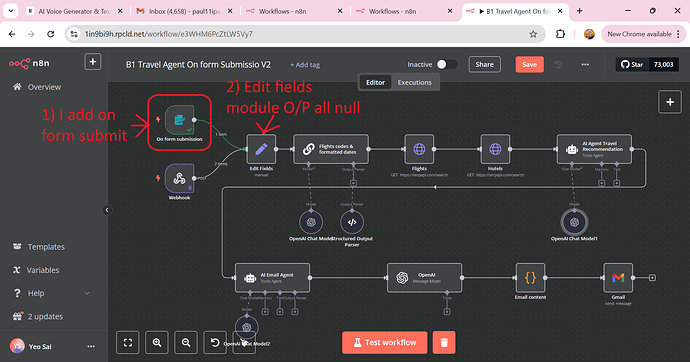The image size is (690, 362).
Task: Click the Test workflow button
Action: (385, 342)
